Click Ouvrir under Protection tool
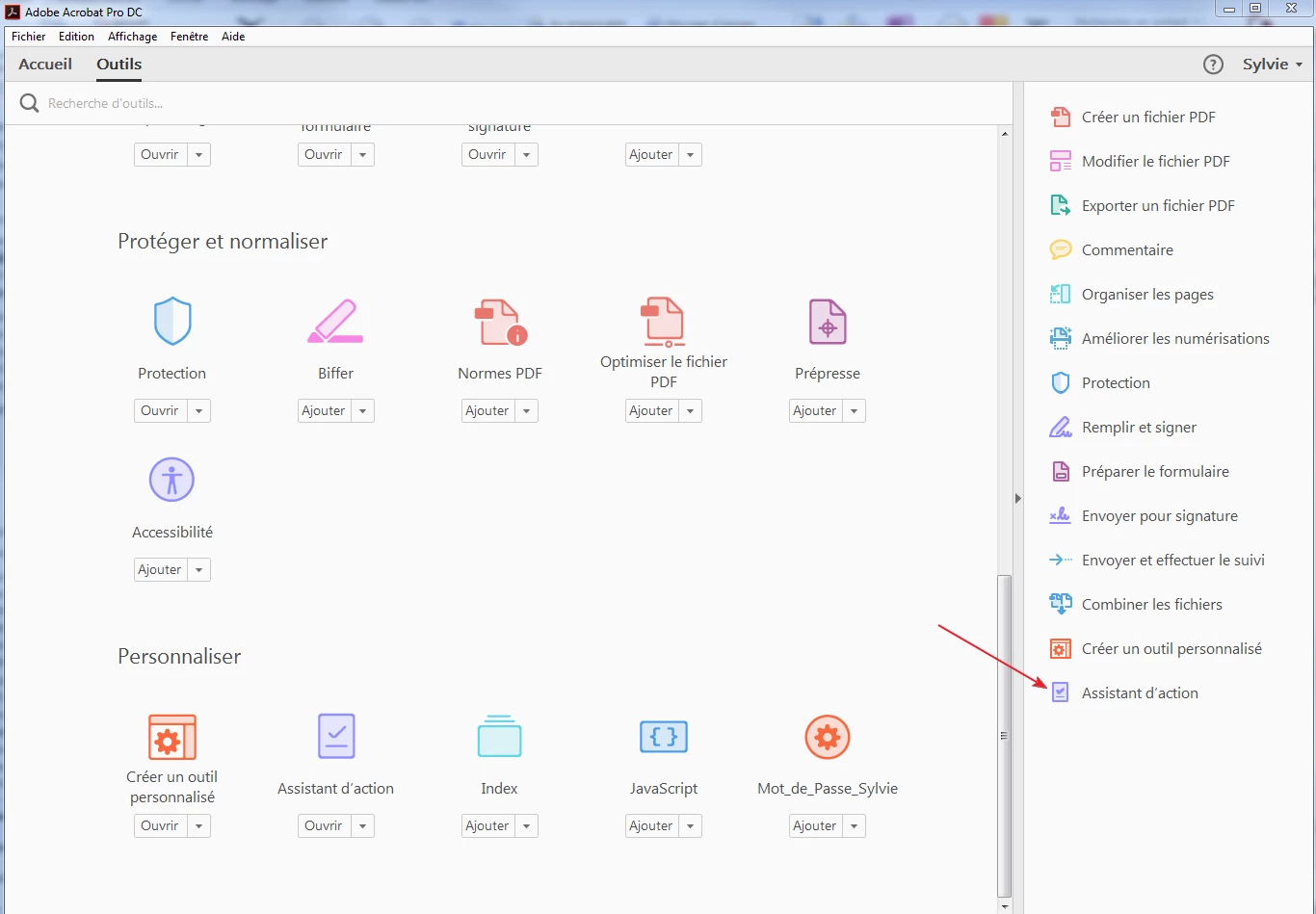This screenshot has height=914, width=1316. pyautogui.click(x=160, y=410)
